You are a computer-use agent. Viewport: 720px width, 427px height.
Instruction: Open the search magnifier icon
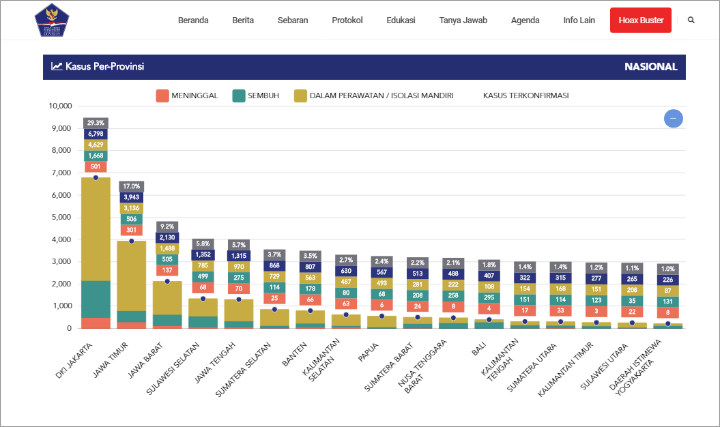[x=691, y=20]
